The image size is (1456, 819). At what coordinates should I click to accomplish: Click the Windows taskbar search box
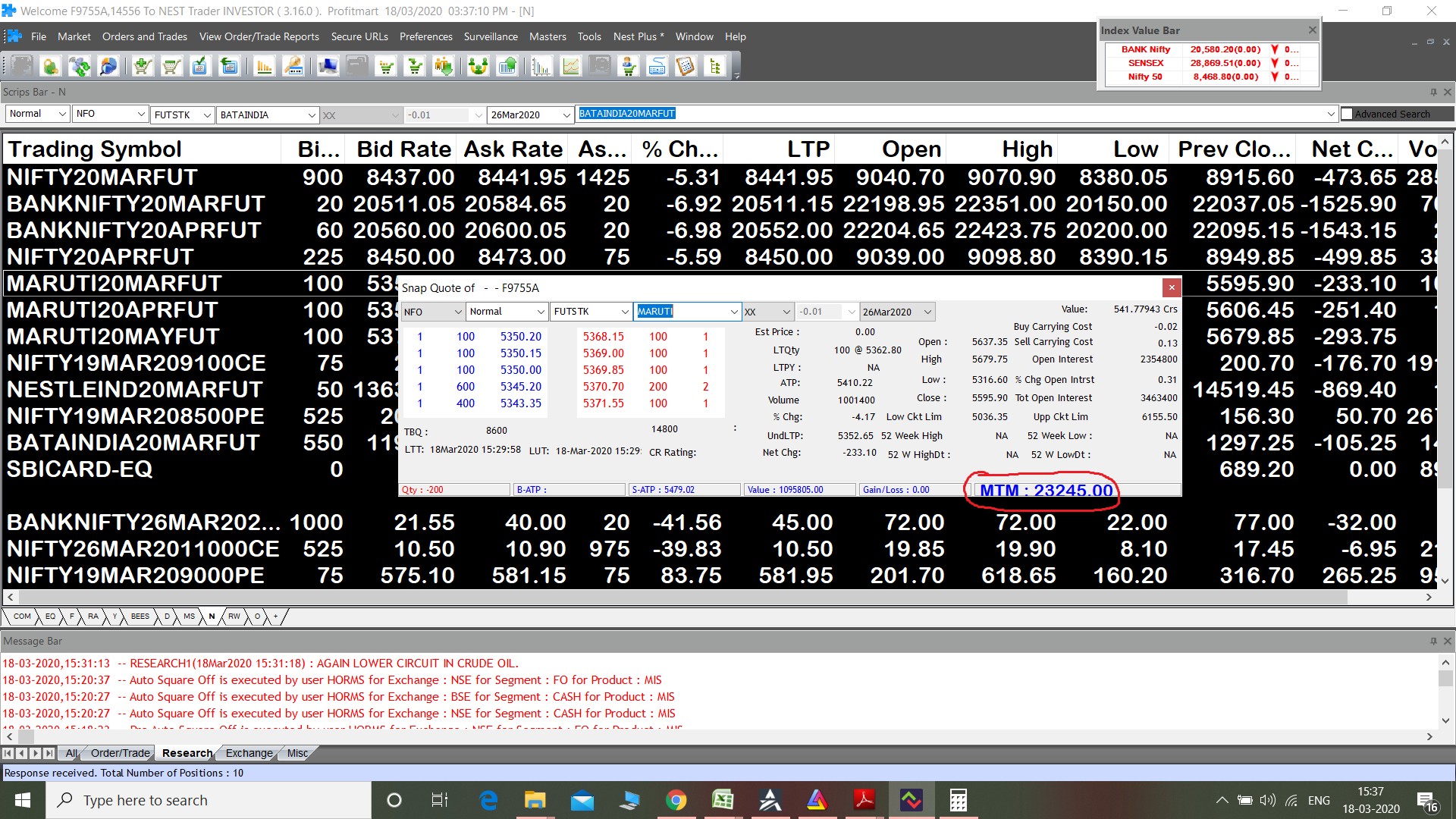(x=209, y=800)
